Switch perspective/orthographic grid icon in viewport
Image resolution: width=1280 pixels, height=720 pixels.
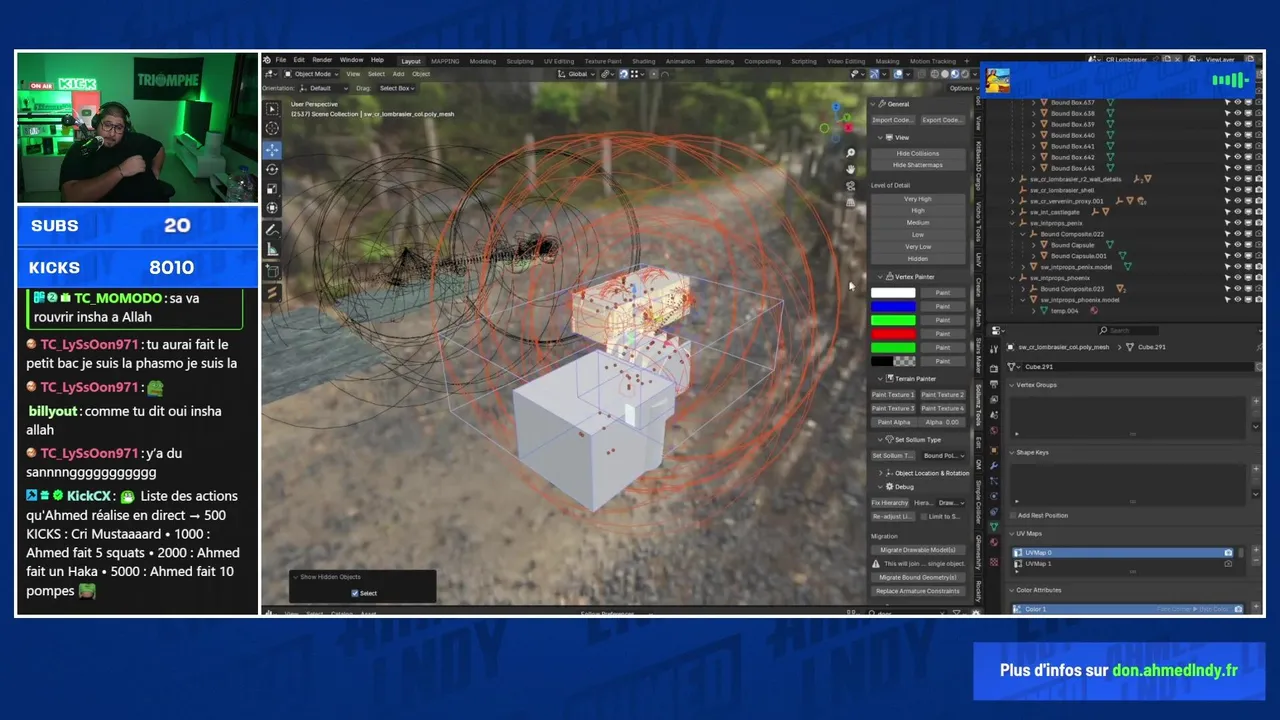(851, 202)
